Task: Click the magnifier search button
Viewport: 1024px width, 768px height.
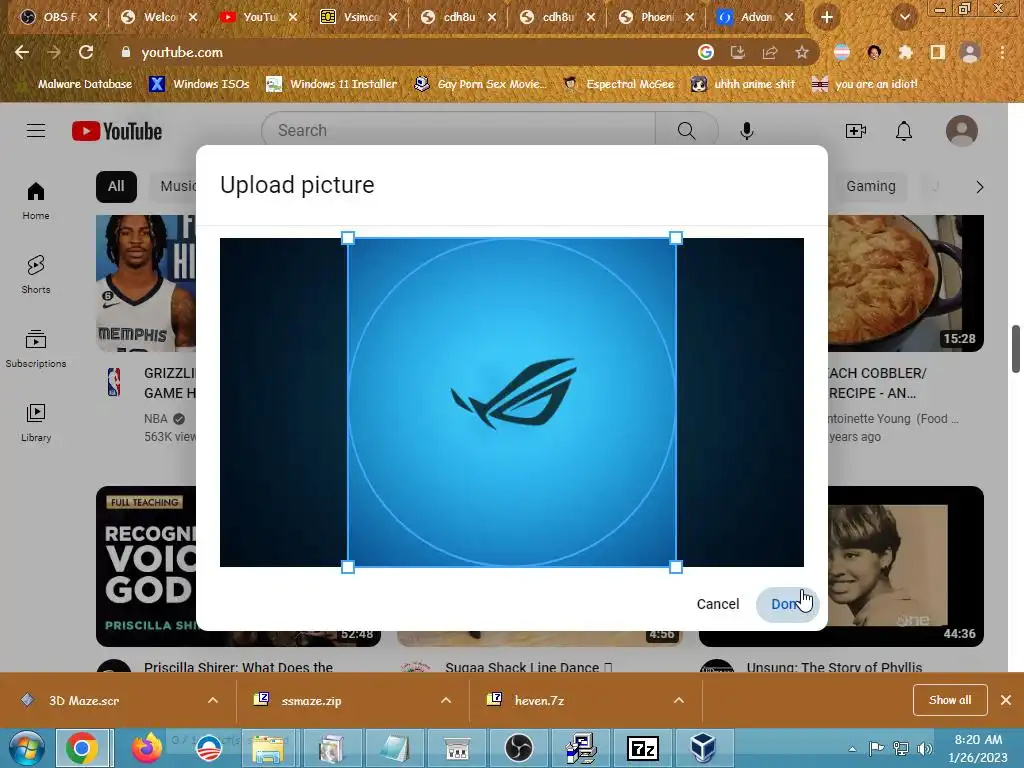Action: (x=686, y=131)
